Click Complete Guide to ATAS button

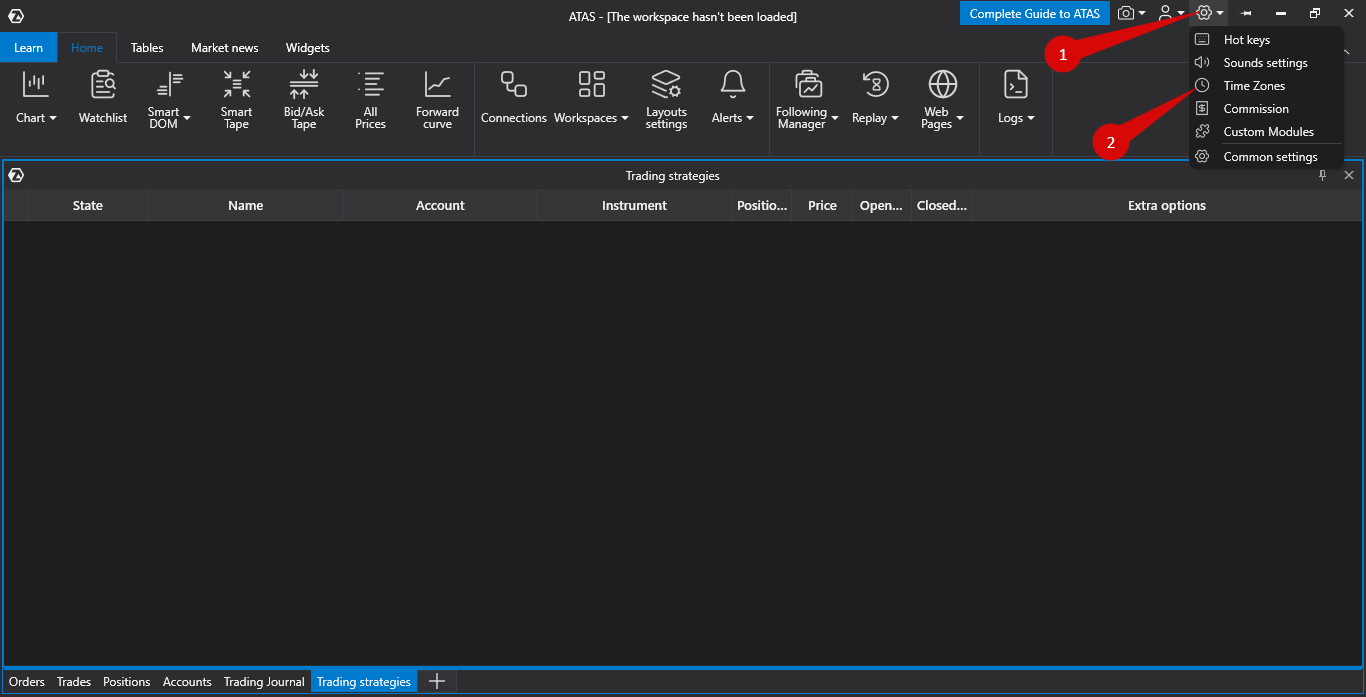pos(1035,14)
